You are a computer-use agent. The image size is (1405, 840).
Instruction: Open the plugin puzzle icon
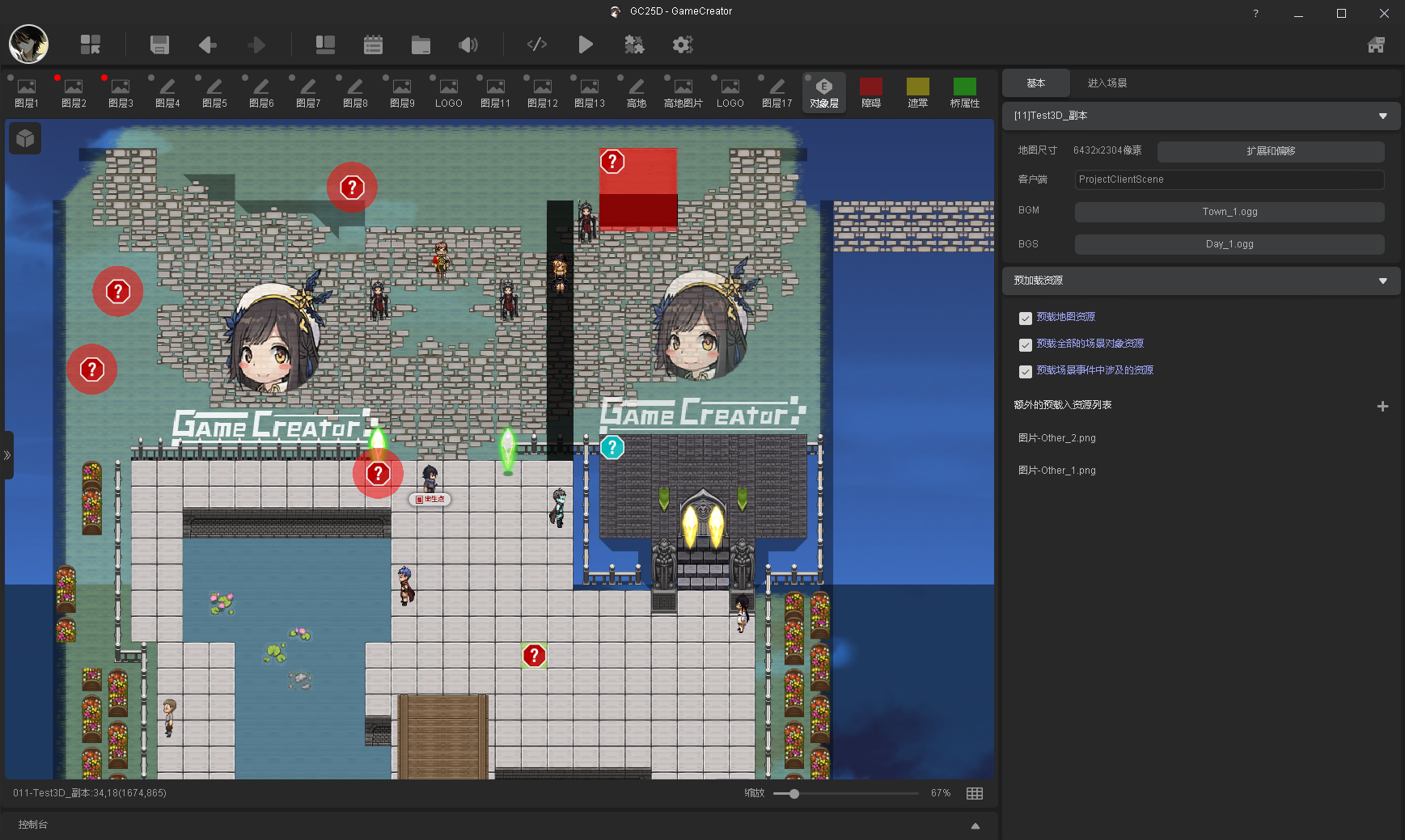[634, 44]
